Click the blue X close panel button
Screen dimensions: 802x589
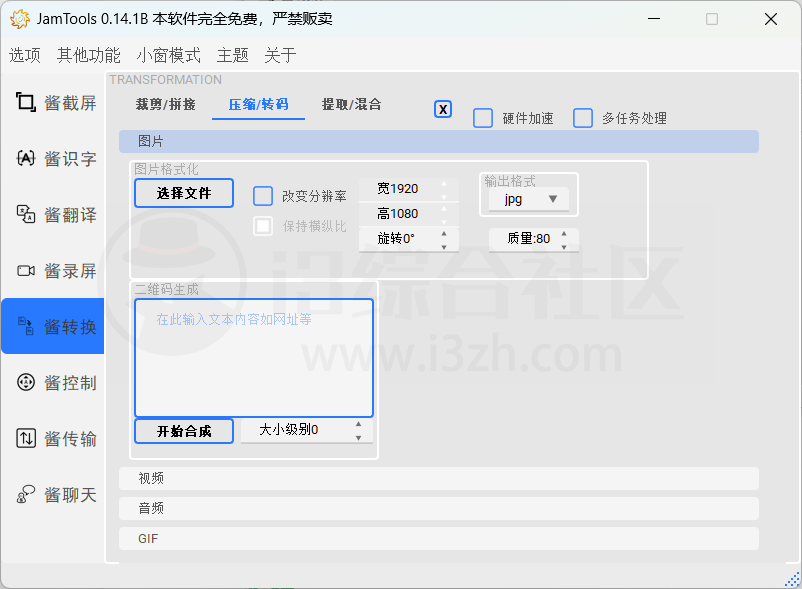[x=443, y=109]
